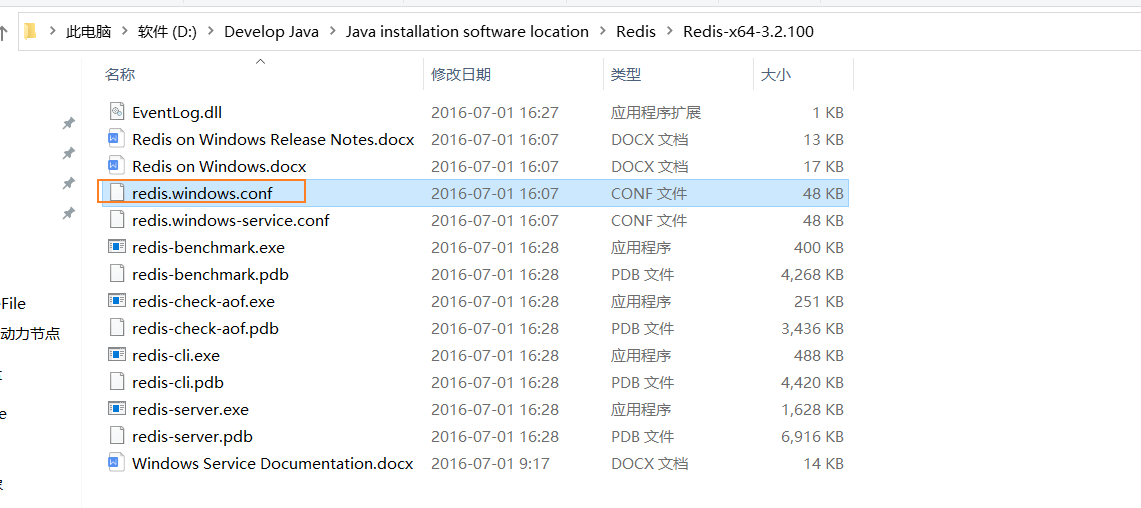Viewport: 1141px width, 508px height.
Task: Click 2016-07-01 16:27 modified date
Action: point(495,113)
